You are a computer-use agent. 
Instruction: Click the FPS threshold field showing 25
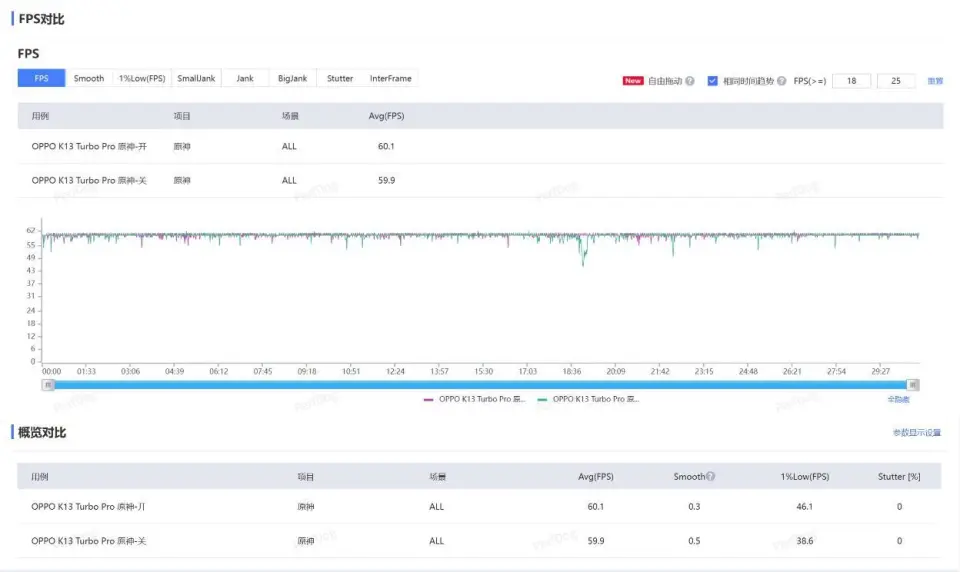895,81
